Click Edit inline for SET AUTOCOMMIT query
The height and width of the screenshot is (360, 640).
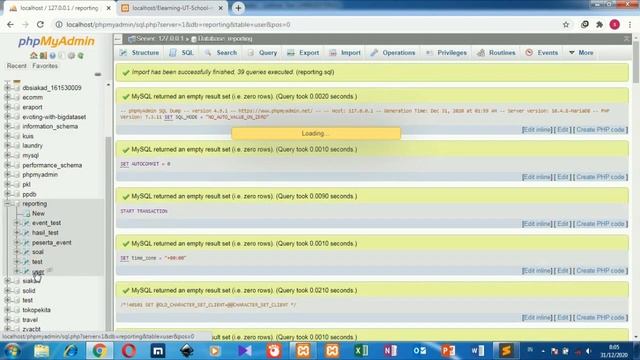coord(537,177)
